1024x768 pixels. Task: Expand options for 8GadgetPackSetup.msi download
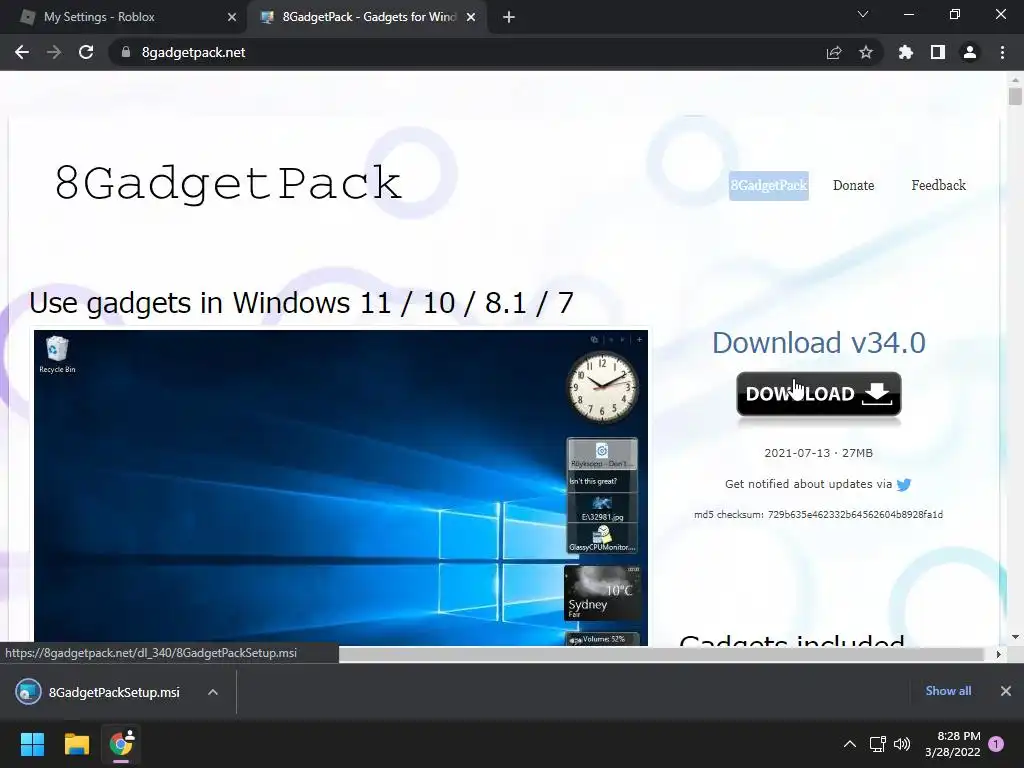tap(213, 692)
